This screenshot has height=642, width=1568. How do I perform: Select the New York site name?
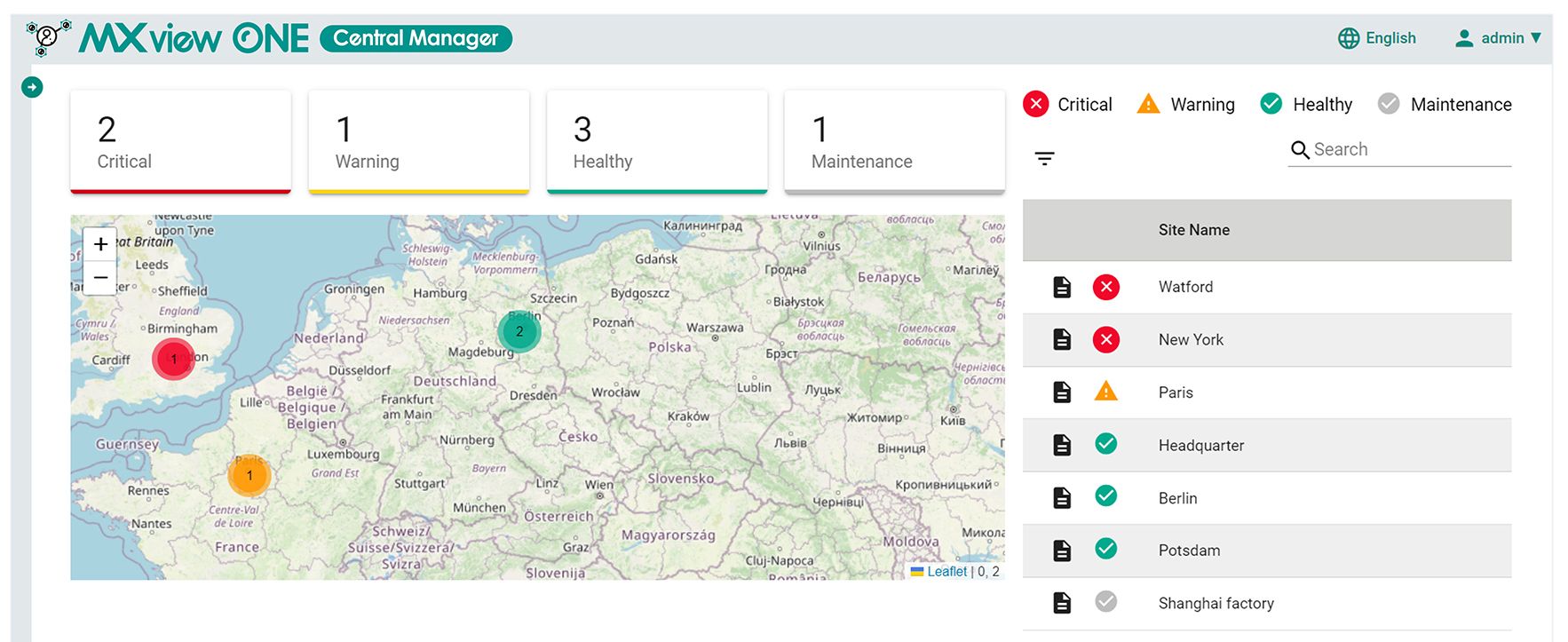[1191, 339]
